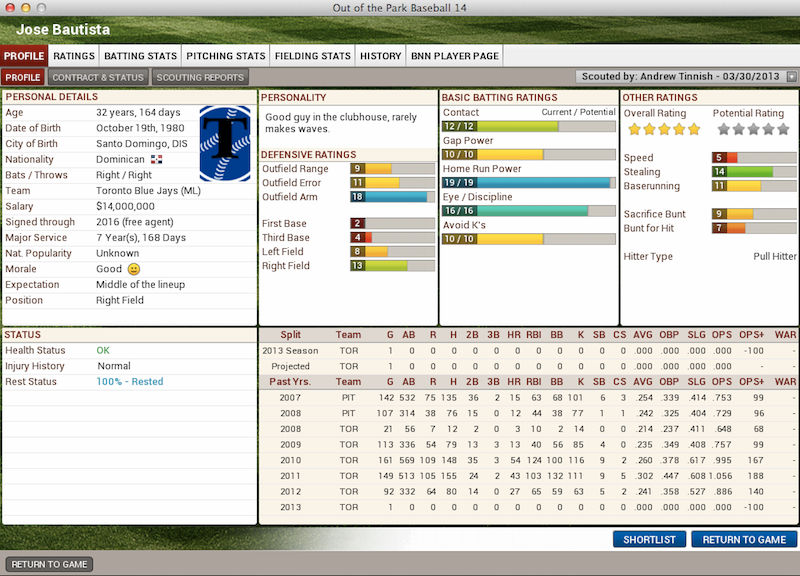Select the 2008 PIT stats row
The image size is (800, 576).
(528, 413)
